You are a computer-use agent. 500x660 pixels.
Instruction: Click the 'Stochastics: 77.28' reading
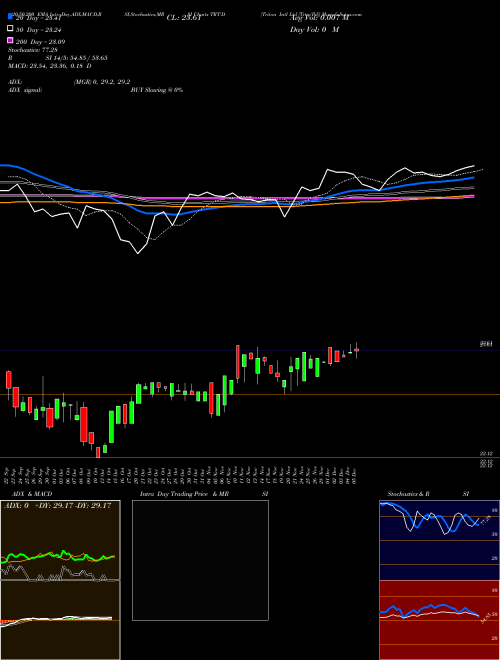point(33,50)
